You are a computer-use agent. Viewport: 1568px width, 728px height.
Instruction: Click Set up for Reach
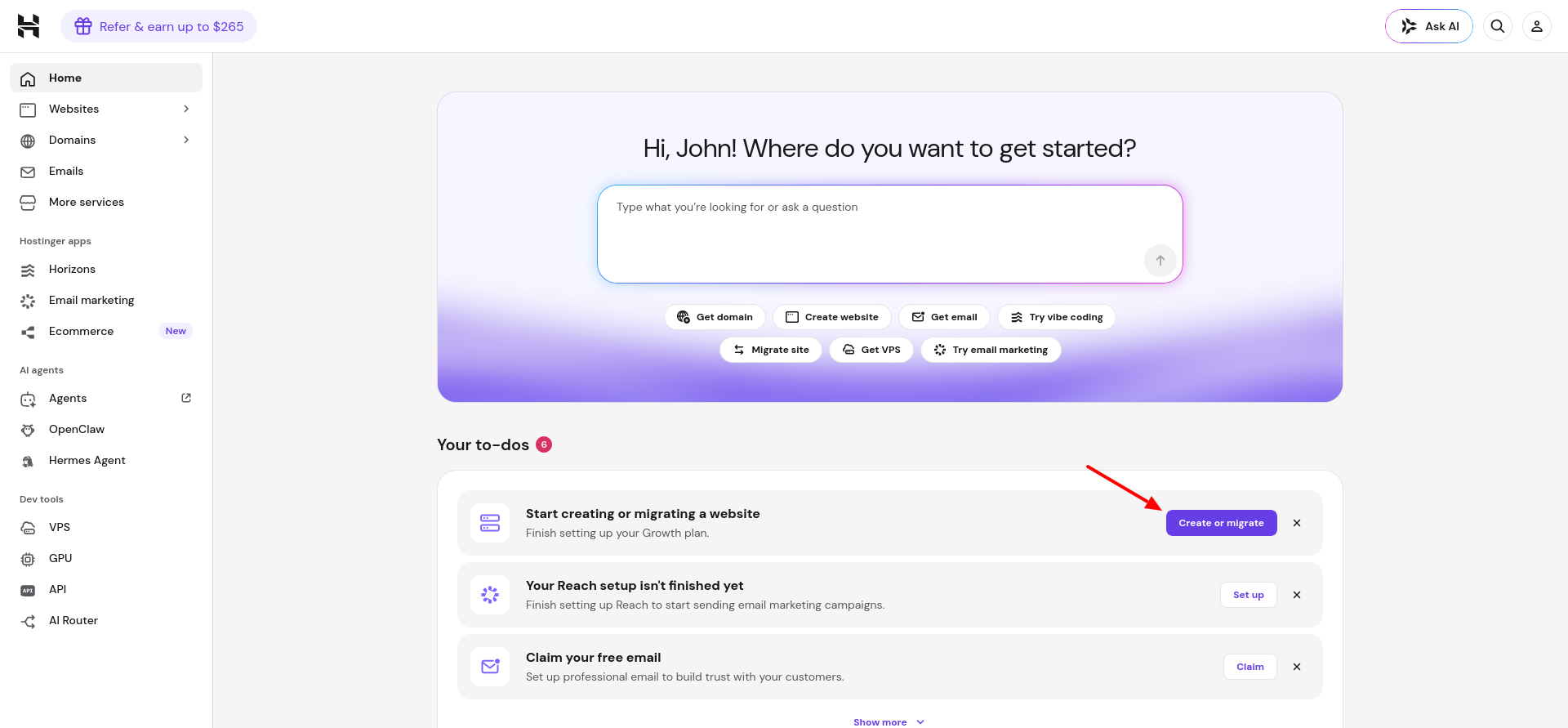(1249, 595)
